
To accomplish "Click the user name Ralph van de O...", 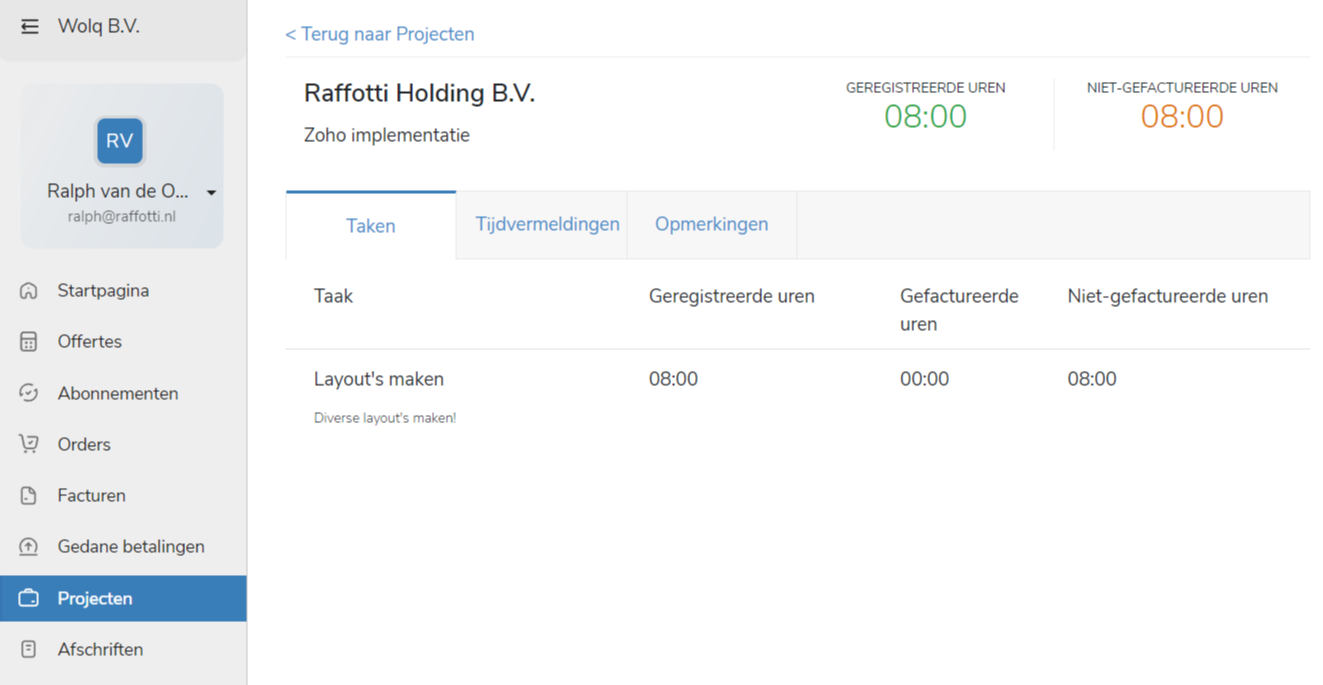I will tap(118, 191).
